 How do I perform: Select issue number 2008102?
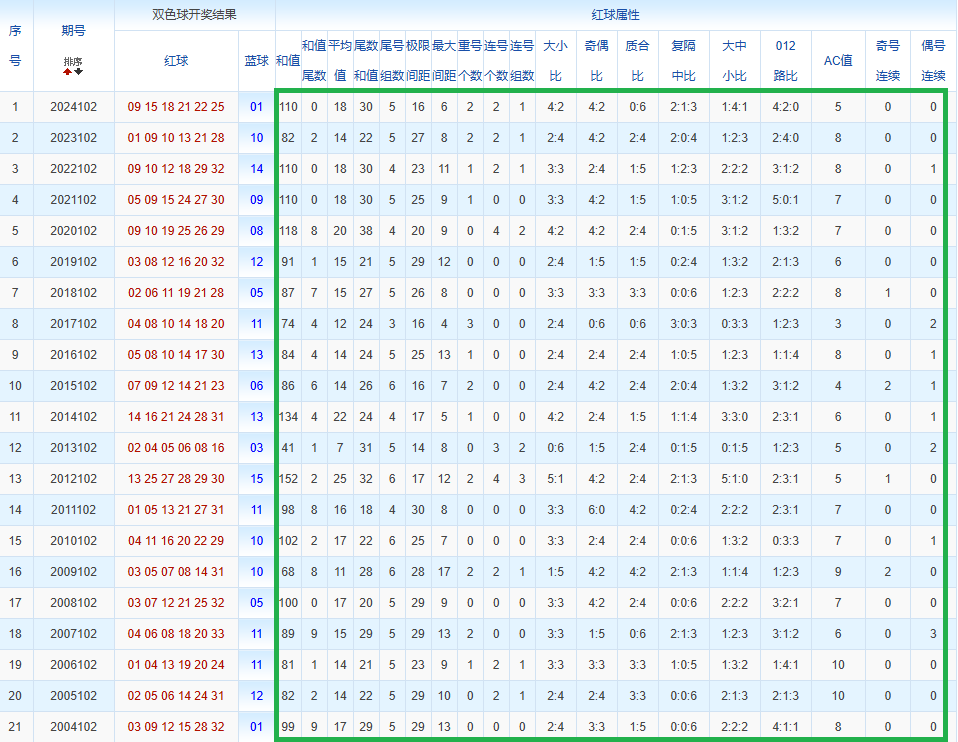[73, 603]
